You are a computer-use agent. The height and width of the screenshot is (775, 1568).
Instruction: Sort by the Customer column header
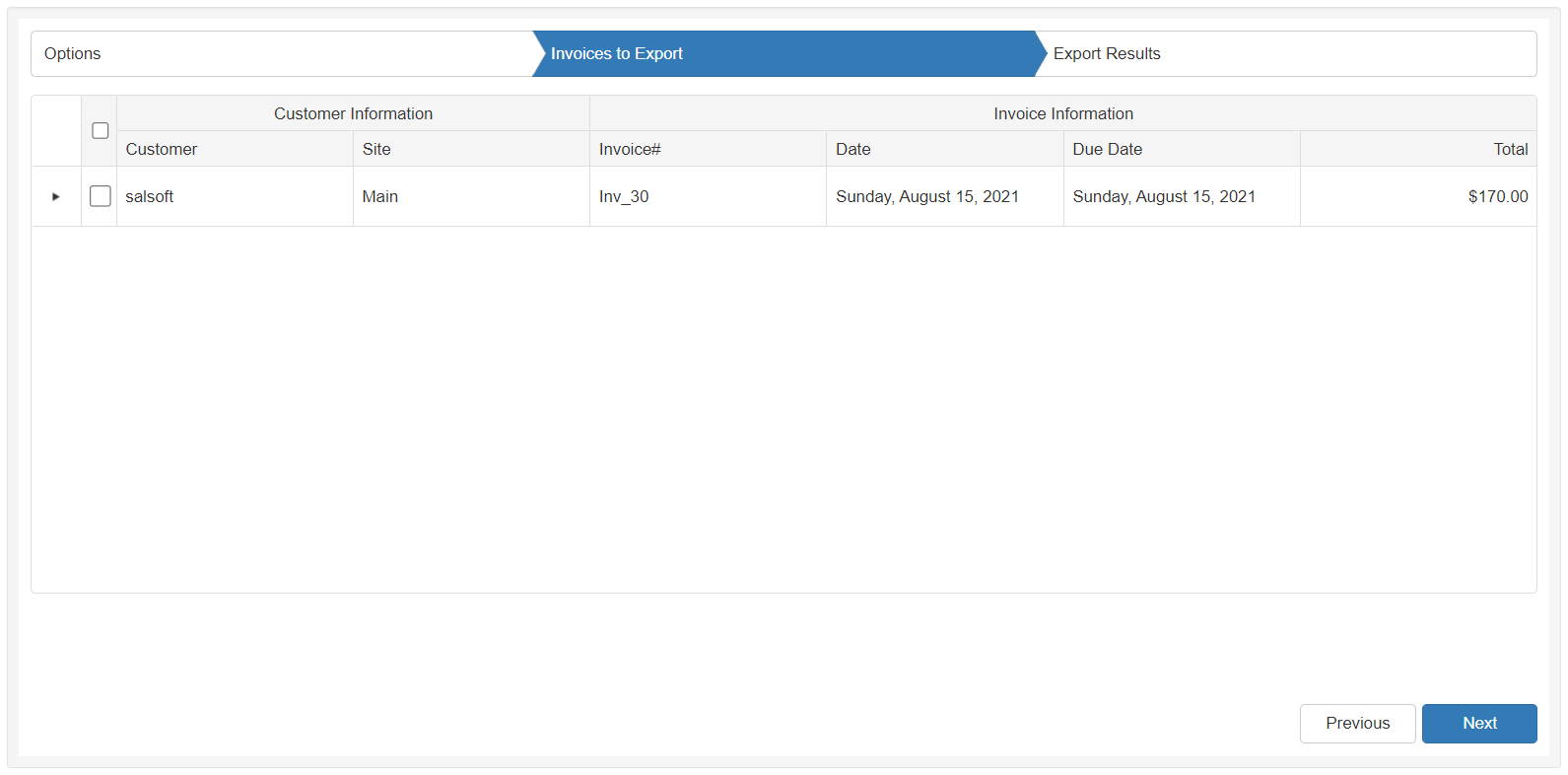coord(162,150)
